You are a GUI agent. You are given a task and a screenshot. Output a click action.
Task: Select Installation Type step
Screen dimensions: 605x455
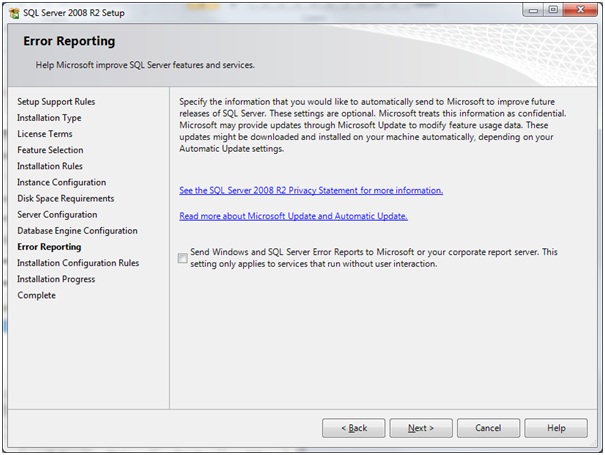click(49, 118)
